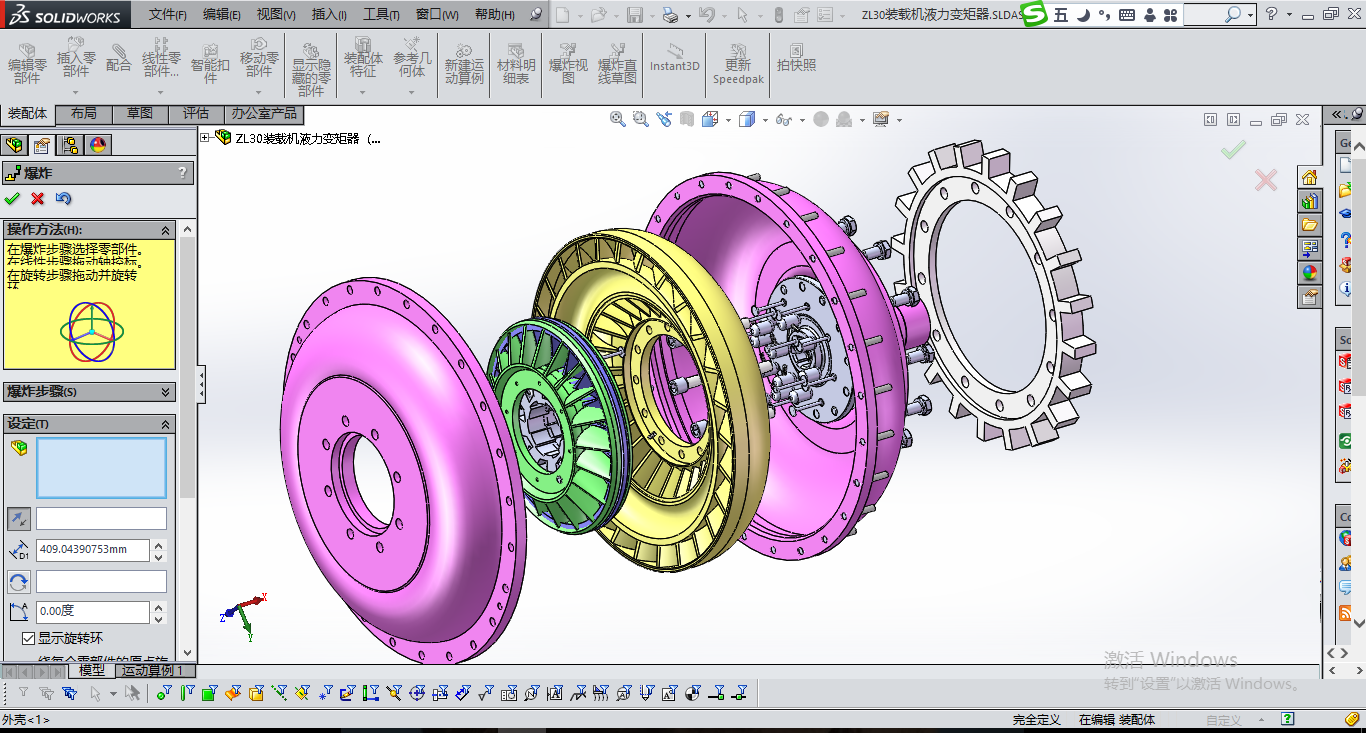Click the explode distance field 409.04390753mm
The height and width of the screenshot is (733, 1366).
coord(93,550)
